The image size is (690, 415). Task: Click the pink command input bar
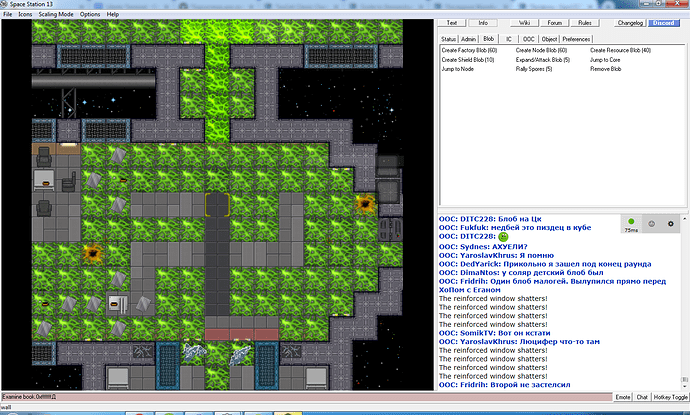(x=307, y=397)
